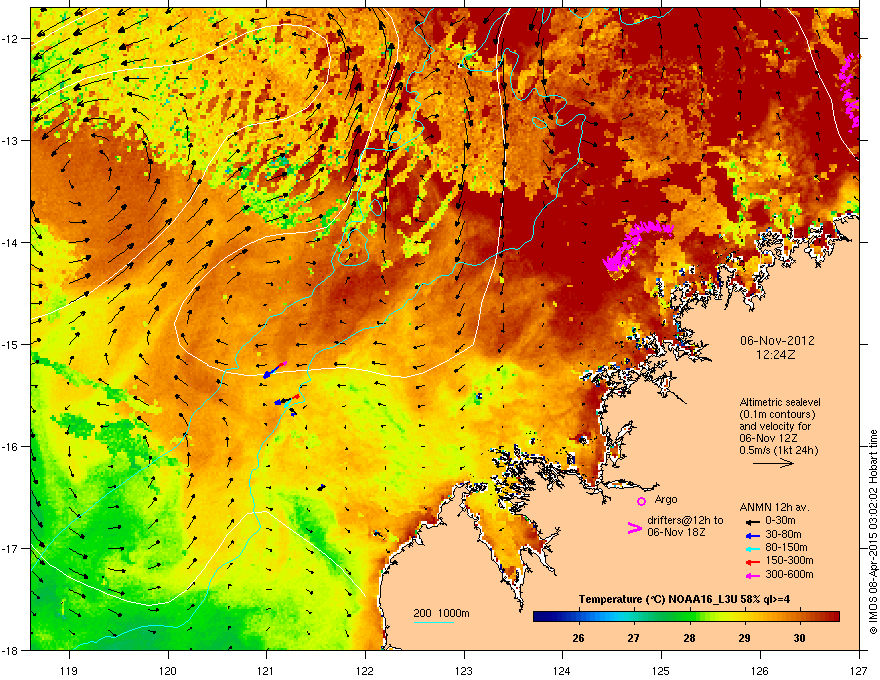Click the temperature colour bar
The width and height of the screenshot is (880, 680).
(686, 617)
